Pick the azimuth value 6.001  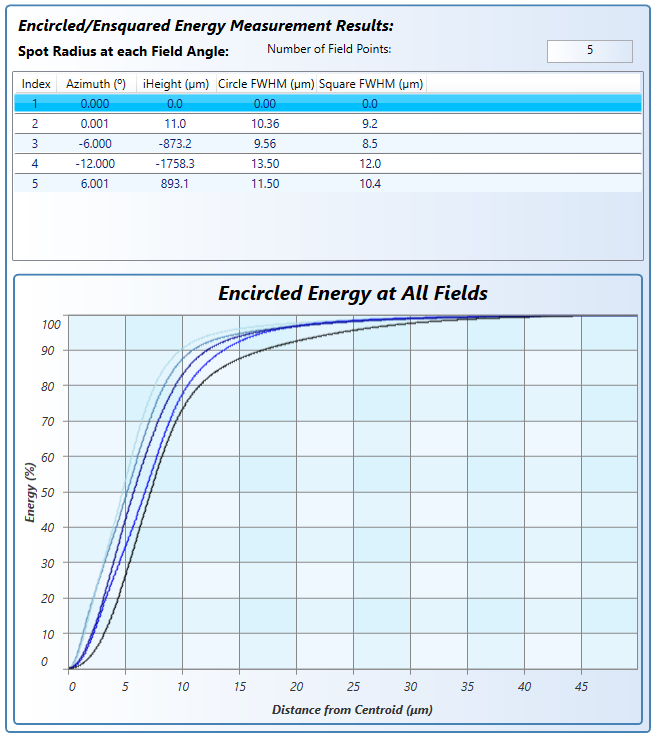[96, 183]
